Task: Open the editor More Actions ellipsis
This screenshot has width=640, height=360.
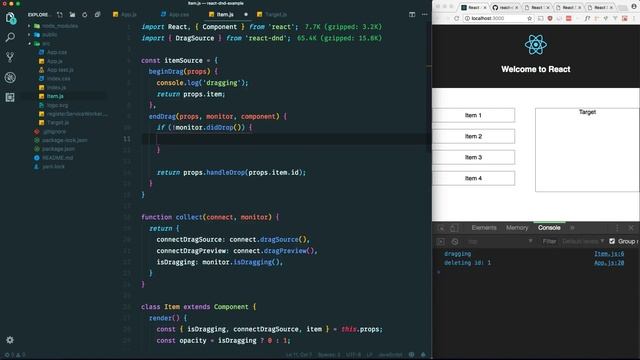Action: [x=424, y=14]
